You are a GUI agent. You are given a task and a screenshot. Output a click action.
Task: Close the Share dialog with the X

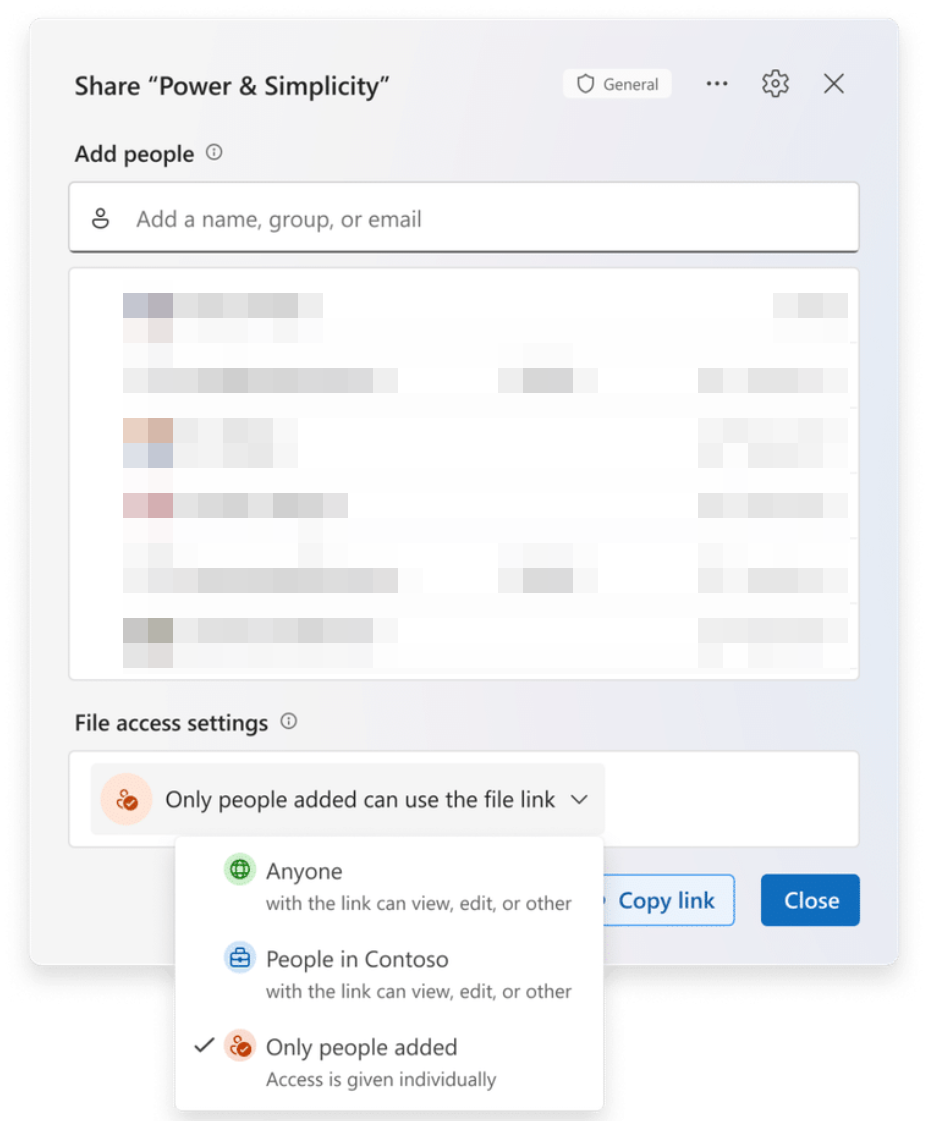833,84
